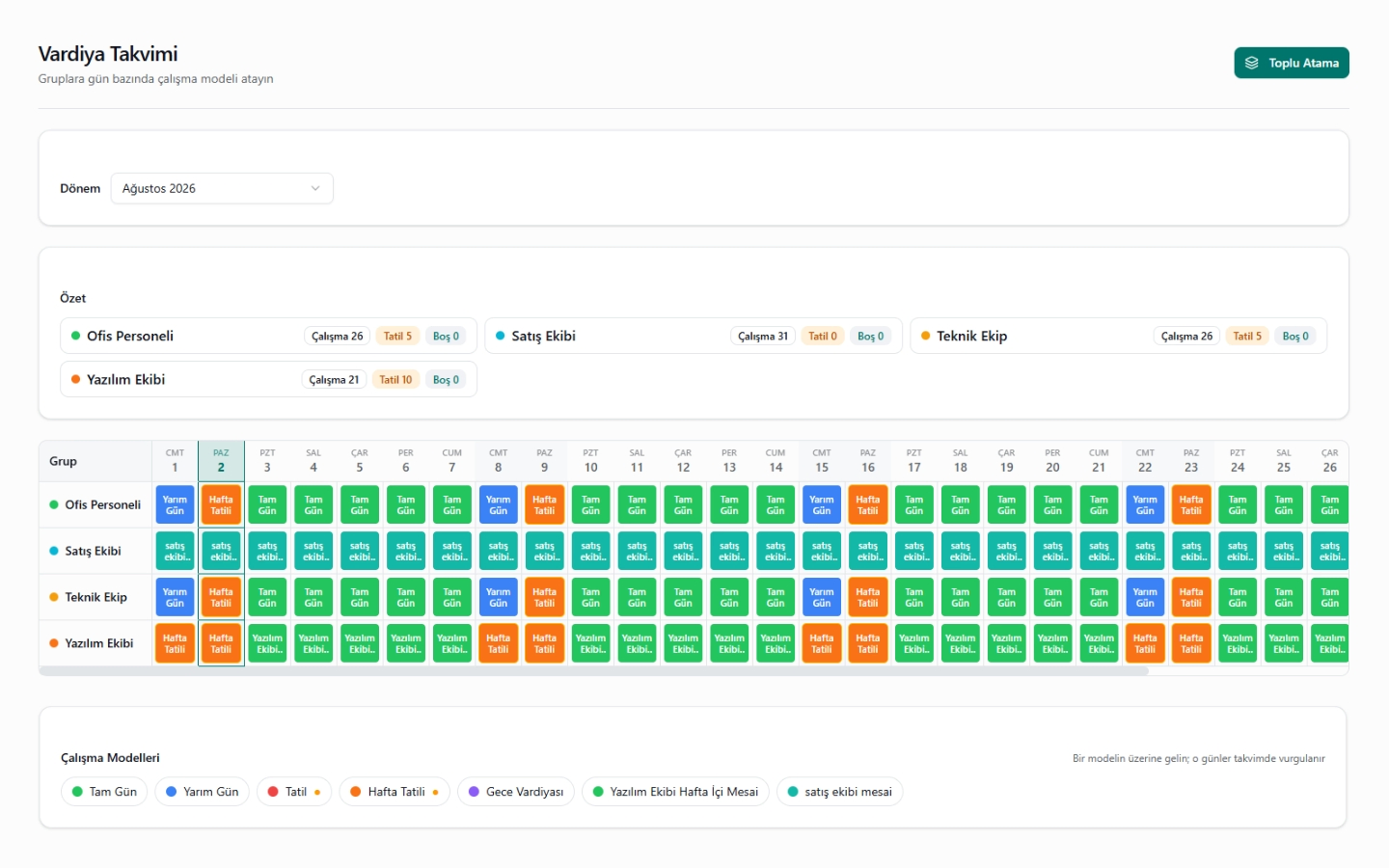Open the Dönem dropdown showing Ağustos 2026
Viewport: 1389px width, 868px height.
click(222, 188)
